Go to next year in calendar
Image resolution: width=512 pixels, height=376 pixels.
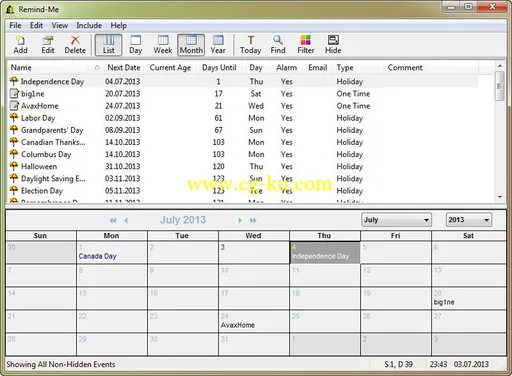point(253,220)
